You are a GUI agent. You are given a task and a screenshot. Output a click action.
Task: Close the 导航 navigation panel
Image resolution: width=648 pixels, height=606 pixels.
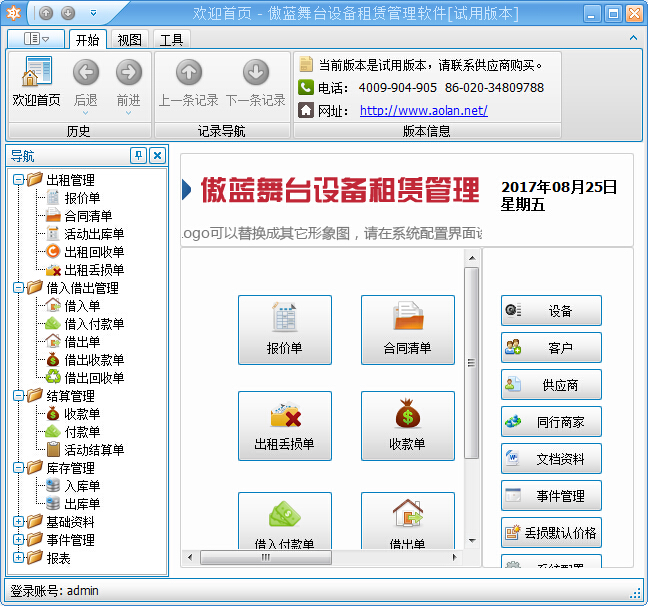click(157, 156)
